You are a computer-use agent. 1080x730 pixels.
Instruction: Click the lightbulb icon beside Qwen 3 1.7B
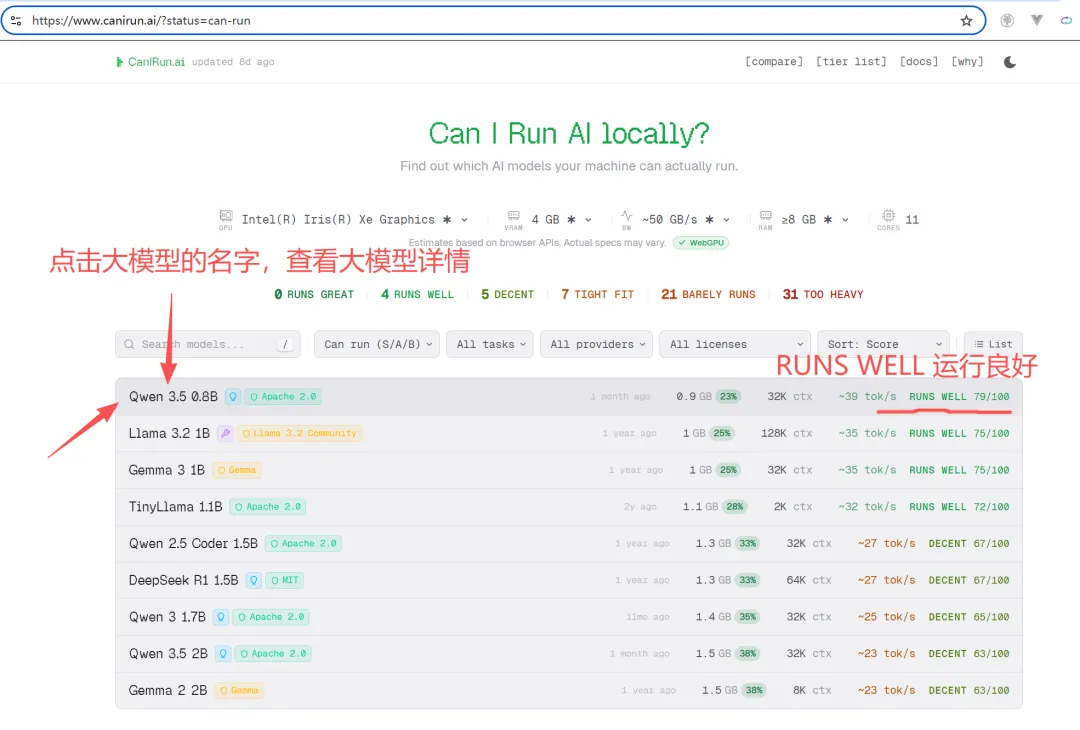click(220, 617)
